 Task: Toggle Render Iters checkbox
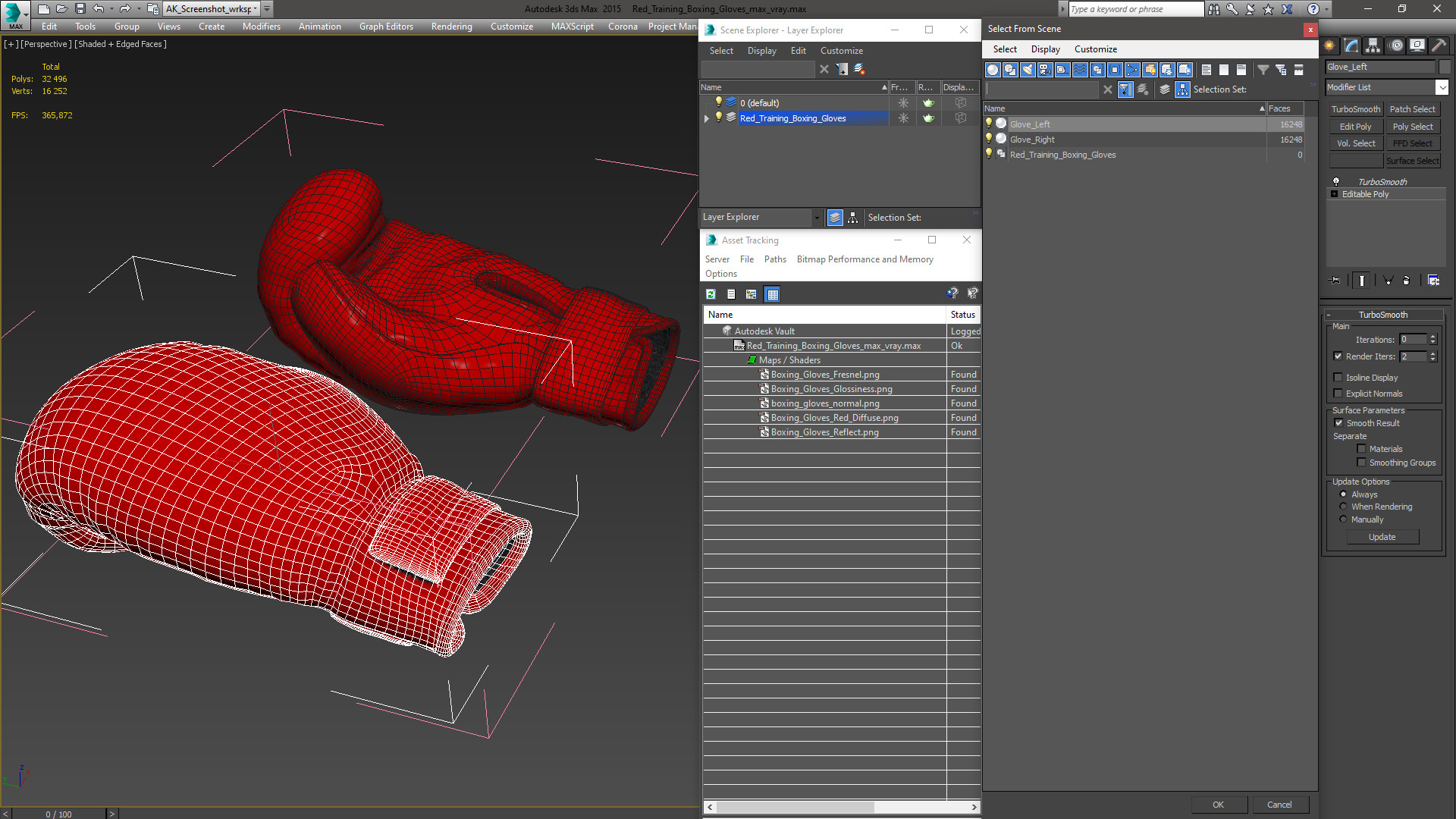pyautogui.click(x=1338, y=356)
